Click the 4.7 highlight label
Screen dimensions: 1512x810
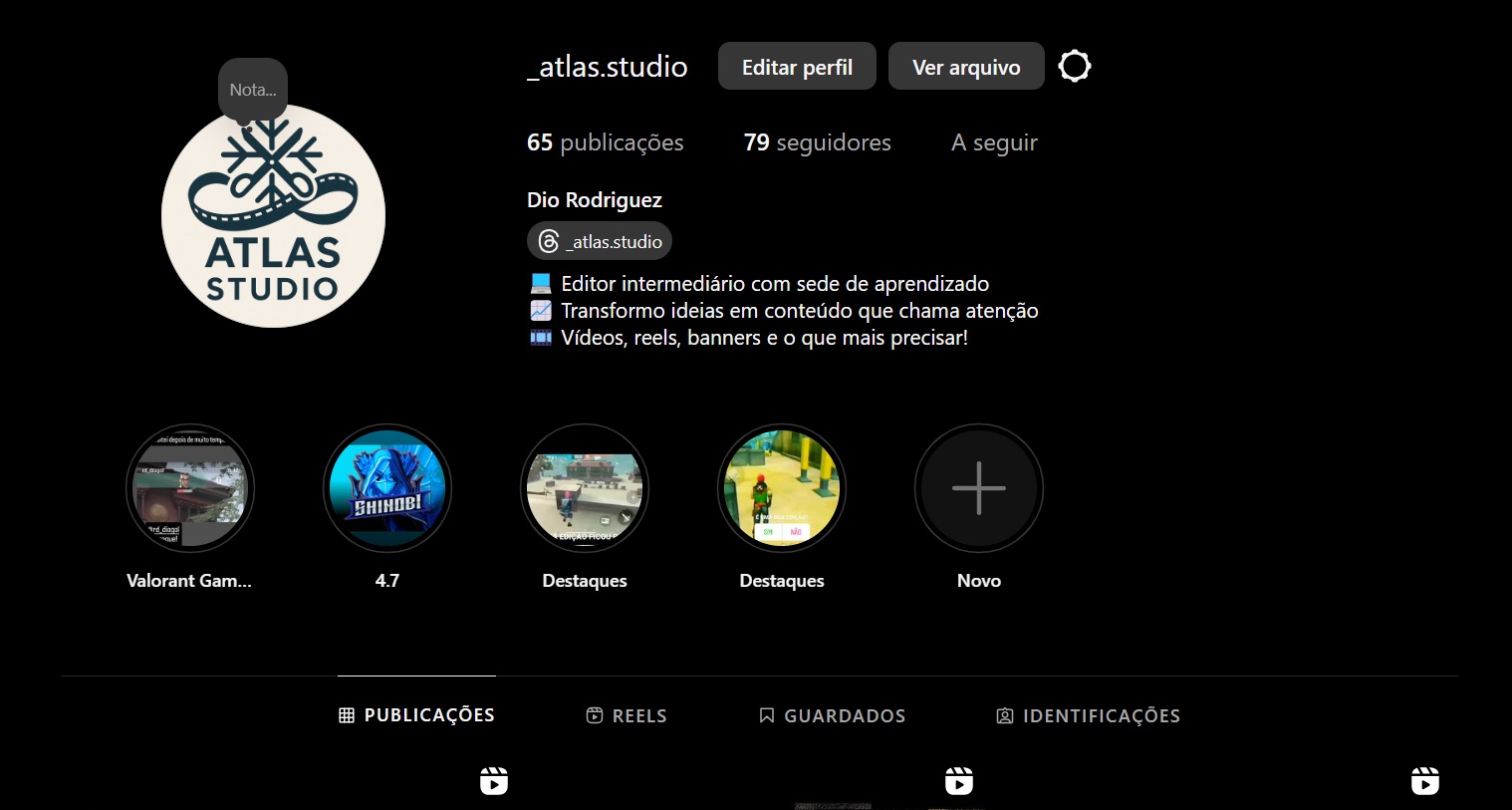click(387, 581)
